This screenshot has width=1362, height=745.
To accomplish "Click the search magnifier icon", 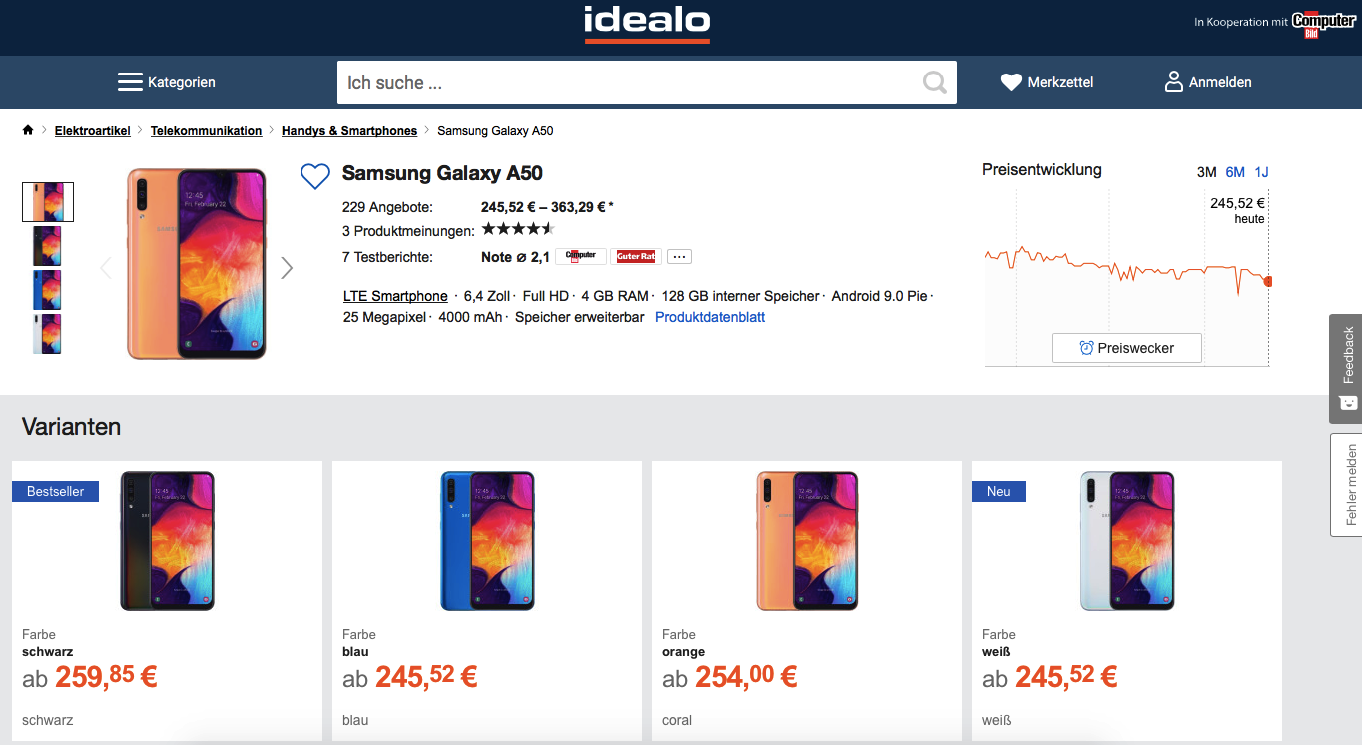I will pyautogui.click(x=934, y=82).
